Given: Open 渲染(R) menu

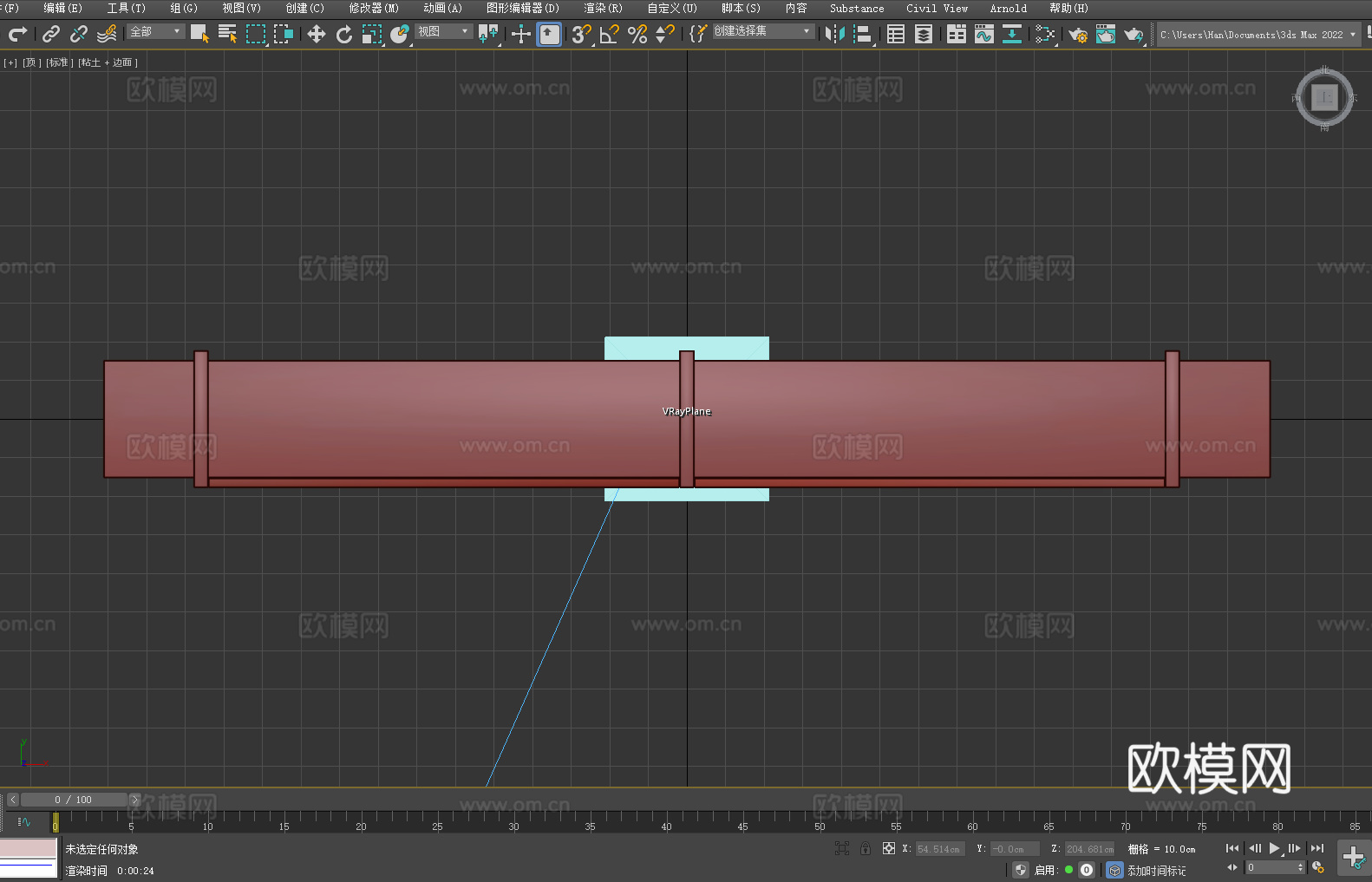Looking at the screenshot, I should click(x=603, y=8).
